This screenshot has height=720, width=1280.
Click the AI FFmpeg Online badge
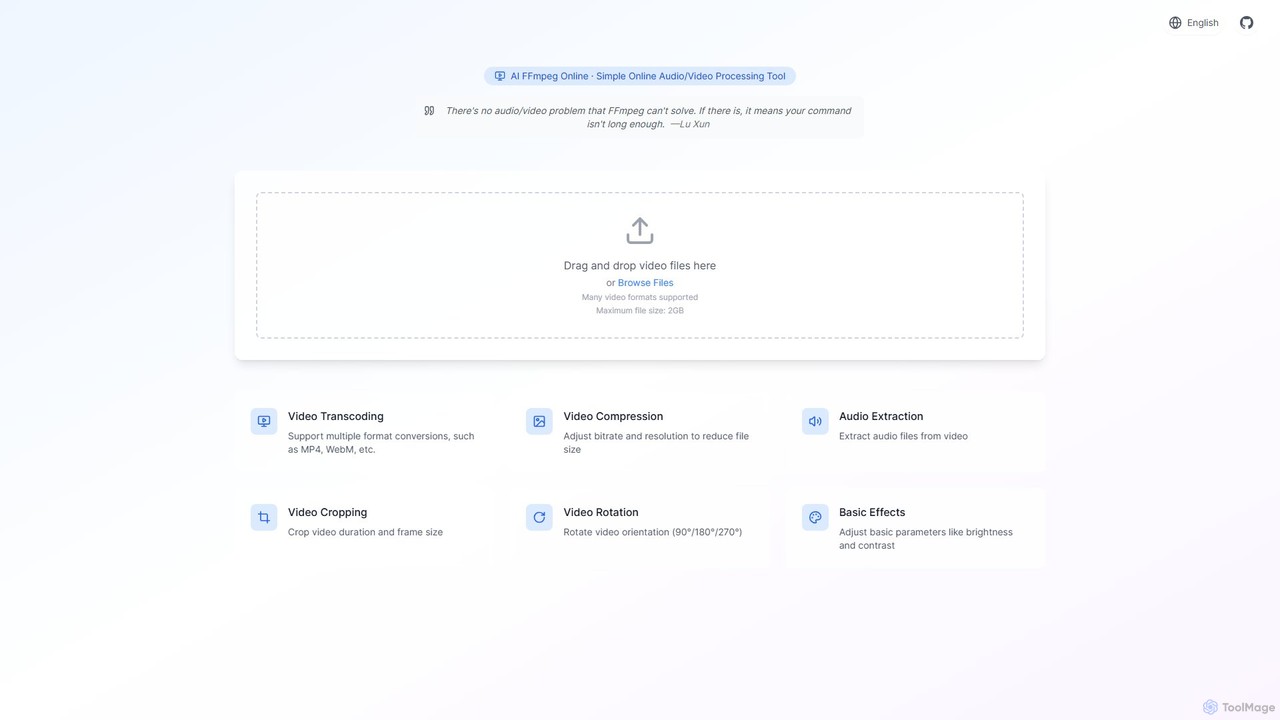(x=640, y=76)
